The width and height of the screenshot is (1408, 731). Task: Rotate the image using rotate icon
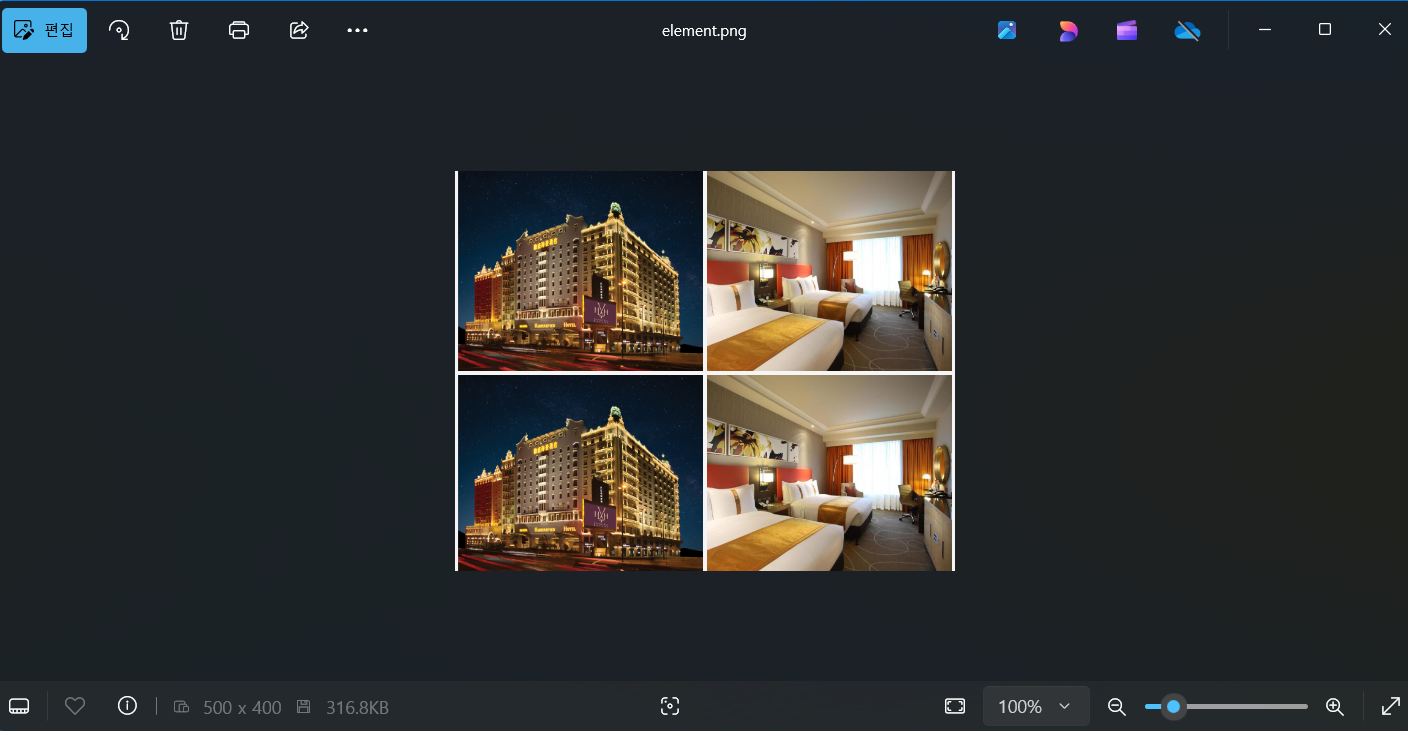pos(119,30)
